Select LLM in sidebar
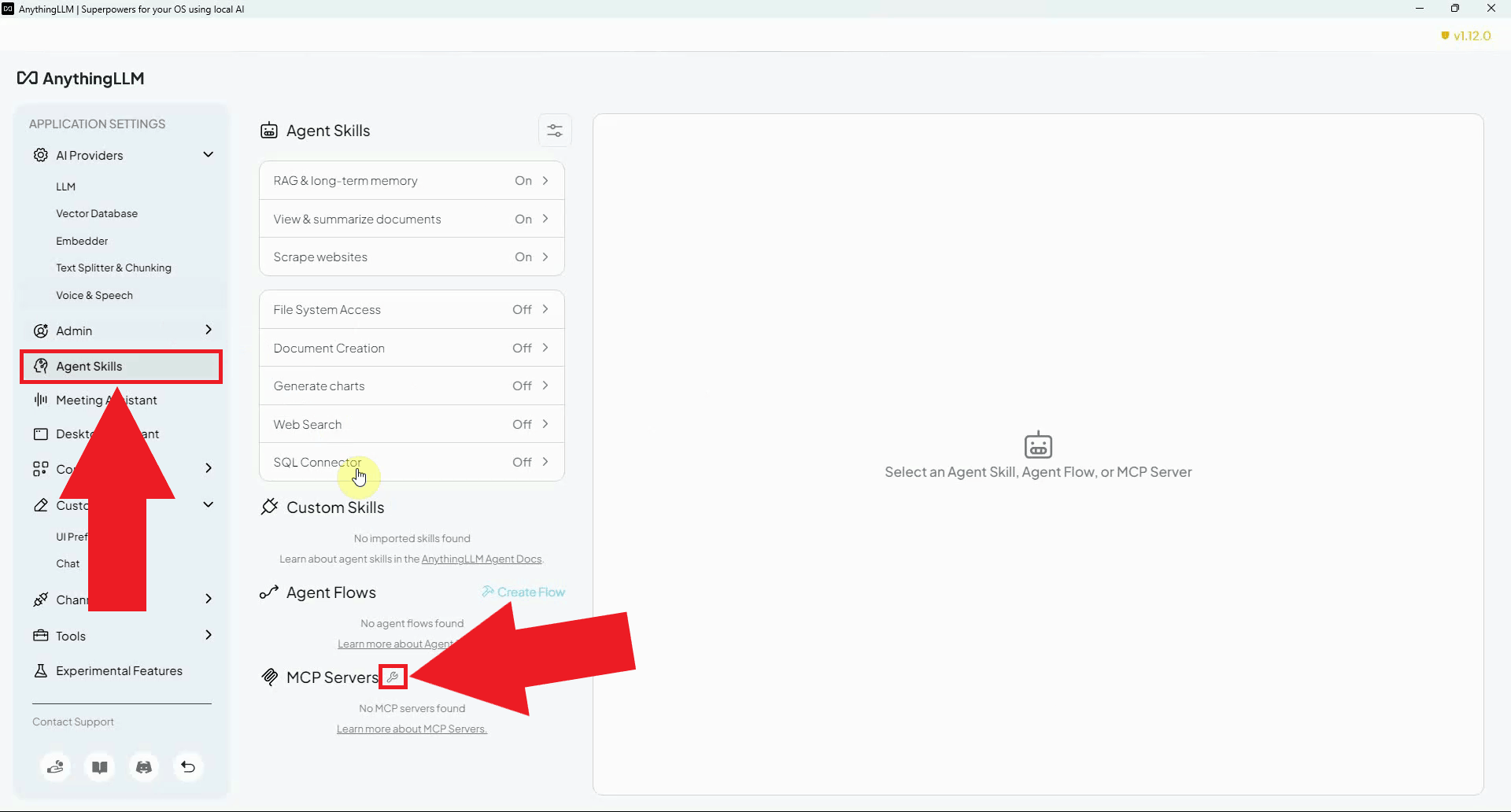Image resolution: width=1511 pixels, height=812 pixels. click(x=66, y=186)
